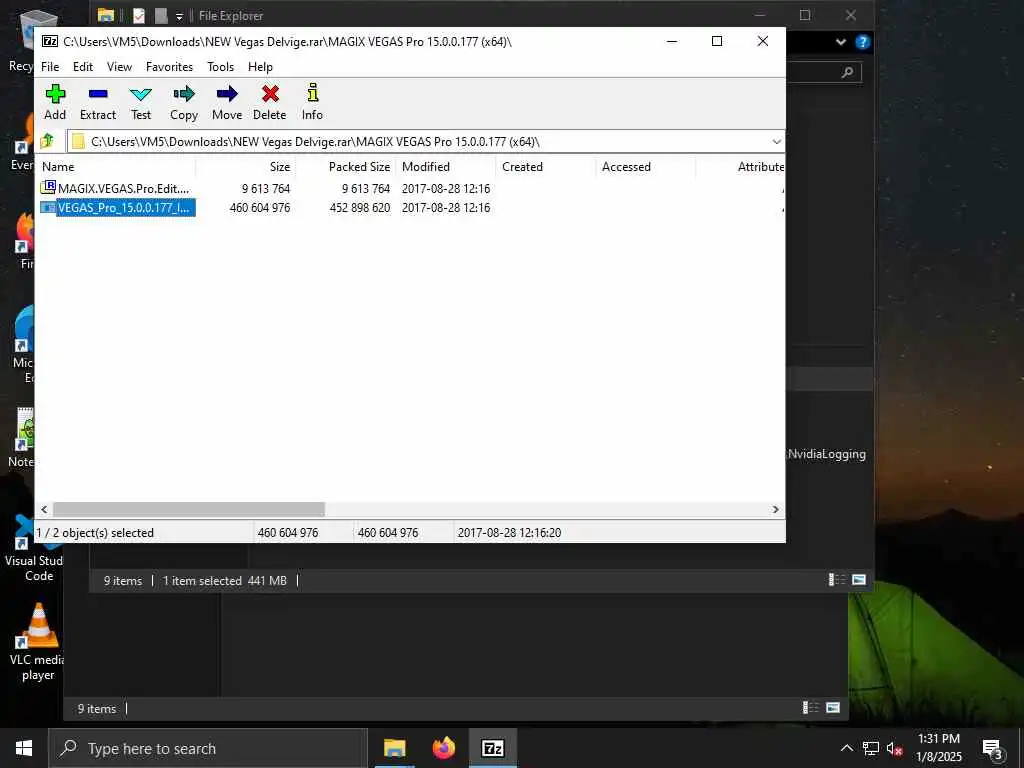The width and height of the screenshot is (1024, 768).
Task: Extract files using the Extract toolbar icon
Action: tap(98, 103)
